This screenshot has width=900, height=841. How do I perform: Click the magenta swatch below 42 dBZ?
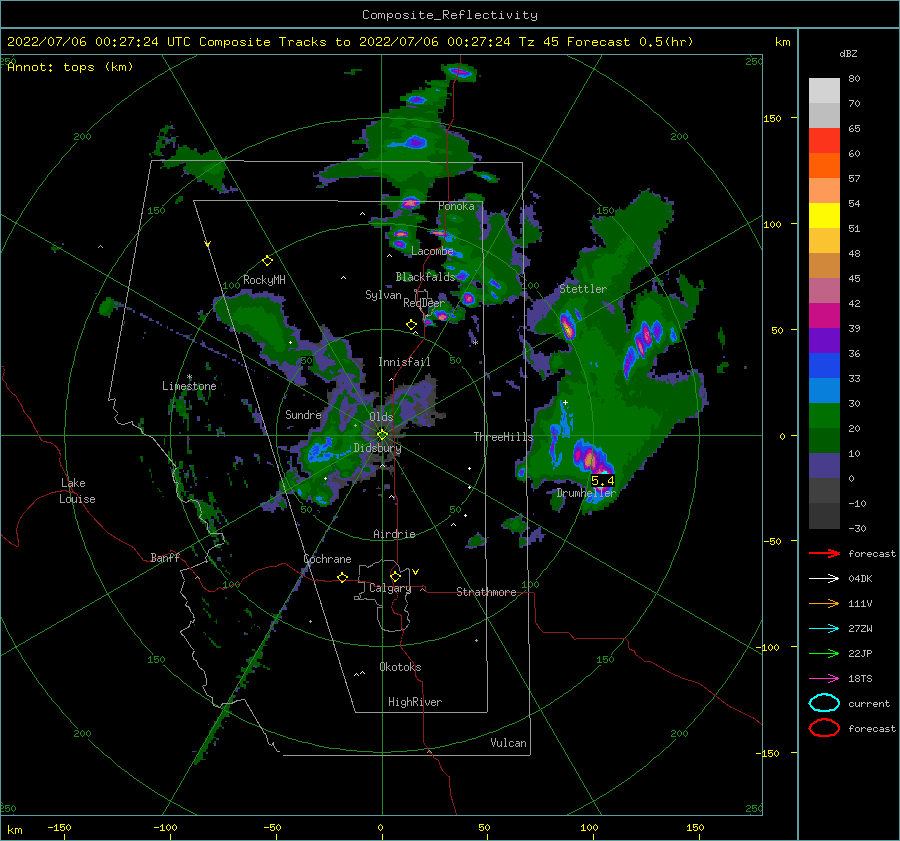[x=824, y=315]
